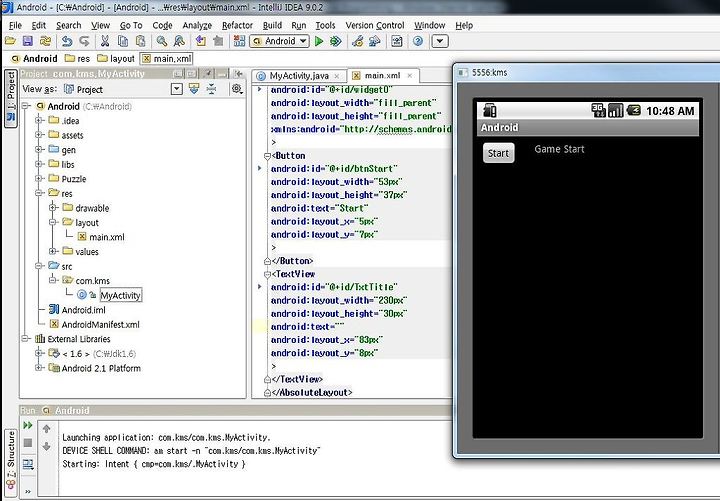Image resolution: width=720 pixels, height=501 pixels.
Task: Open the Project Structure toolbar icon
Action: tap(375, 41)
